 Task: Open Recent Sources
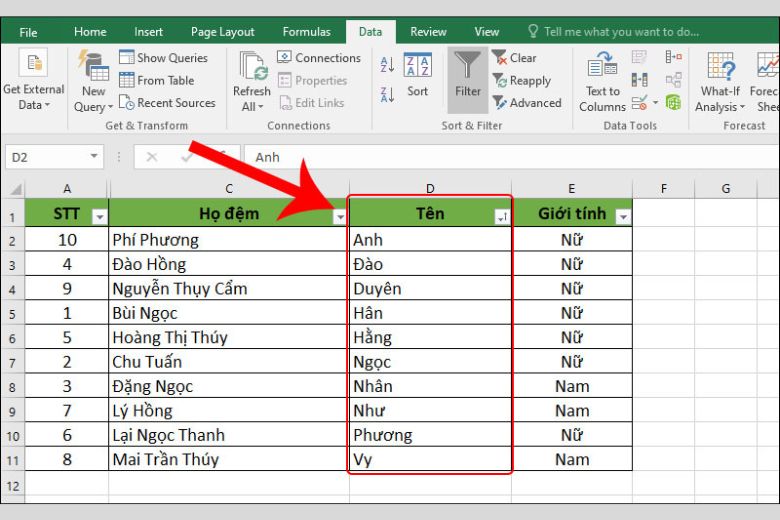click(x=167, y=103)
